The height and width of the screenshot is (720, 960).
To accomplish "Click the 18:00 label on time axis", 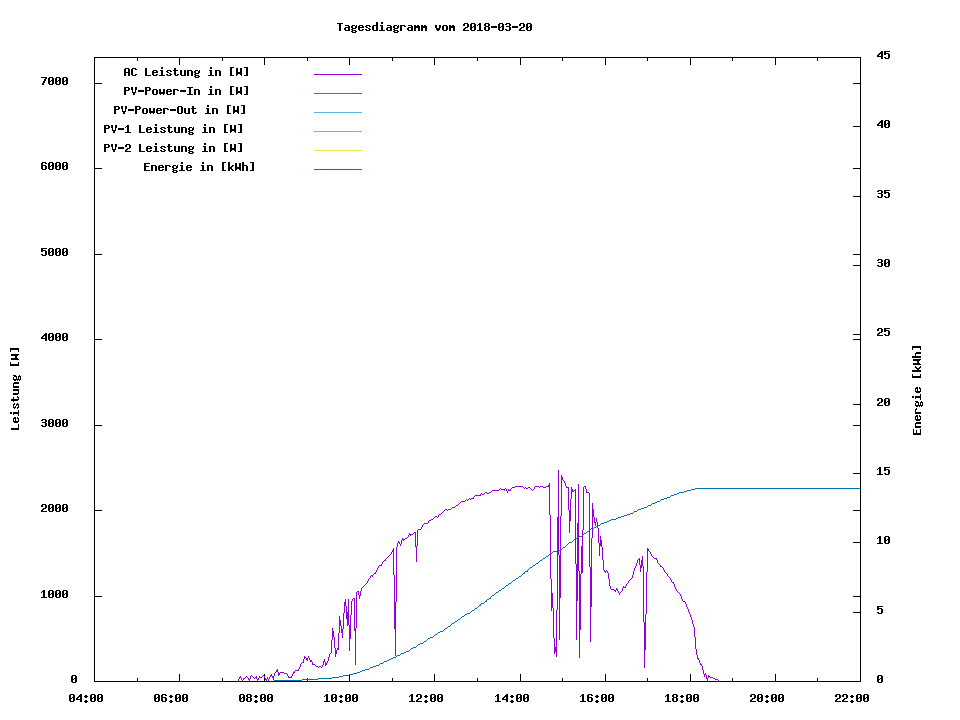I will pyautogui.click(x=683, y=698).
